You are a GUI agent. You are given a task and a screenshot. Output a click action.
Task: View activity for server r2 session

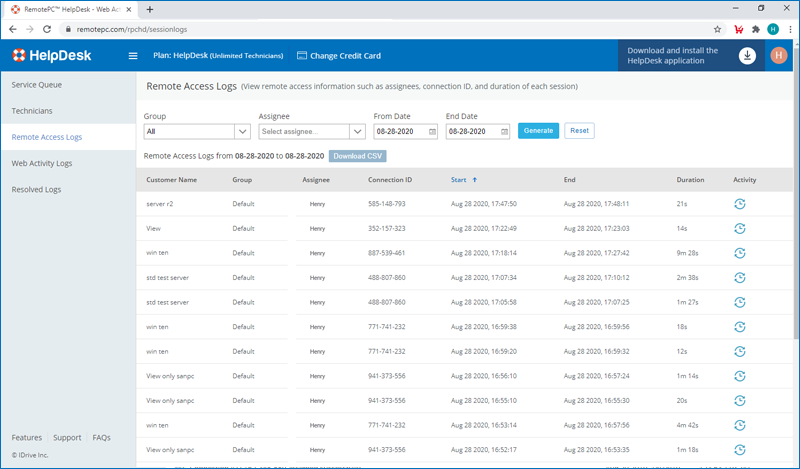[739, 204]
